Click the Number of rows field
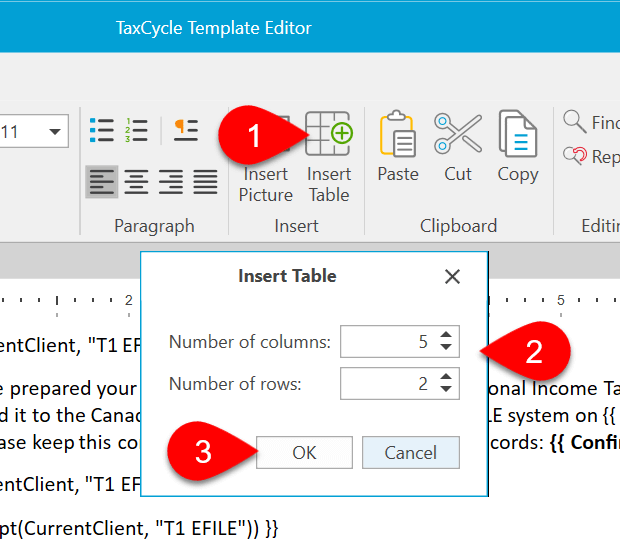The height and width of the screenshot is (556, 620). (400, 384)
